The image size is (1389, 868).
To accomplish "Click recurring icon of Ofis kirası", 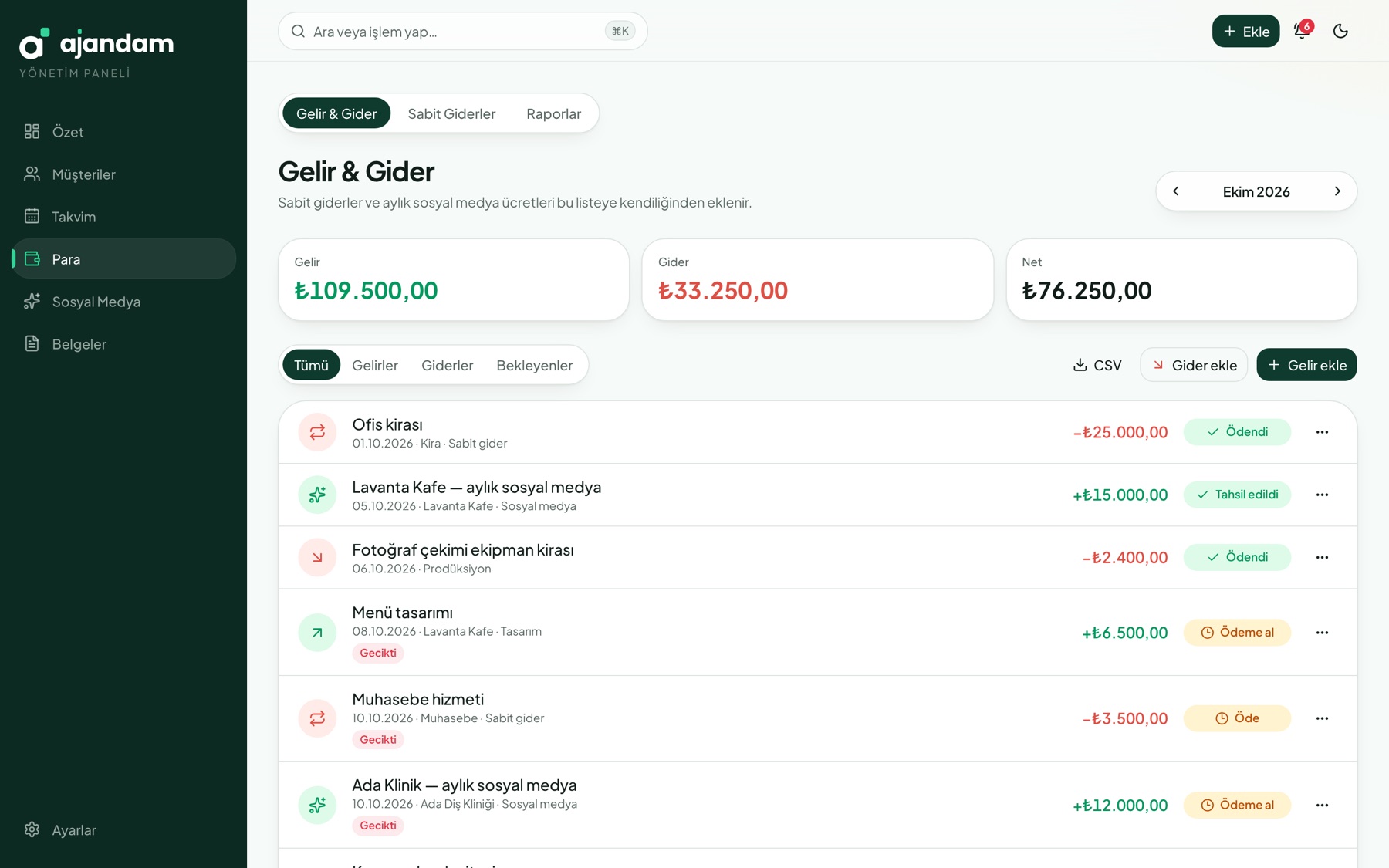I will click(317, 432).
